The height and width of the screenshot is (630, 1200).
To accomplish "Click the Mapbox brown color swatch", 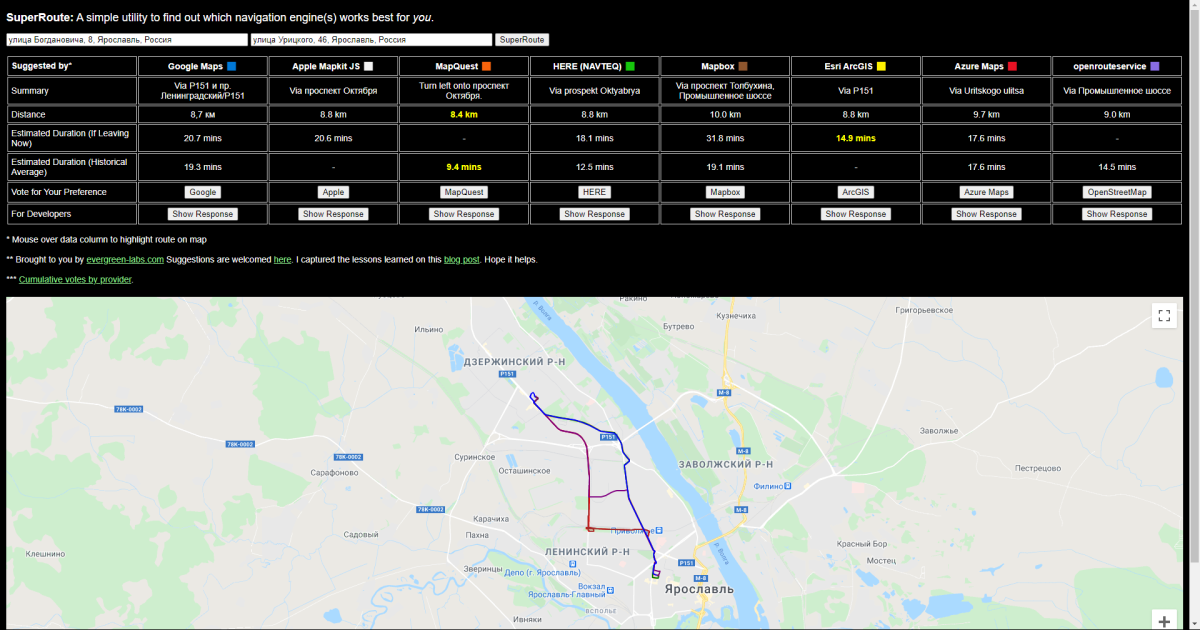I will (743, 66).
